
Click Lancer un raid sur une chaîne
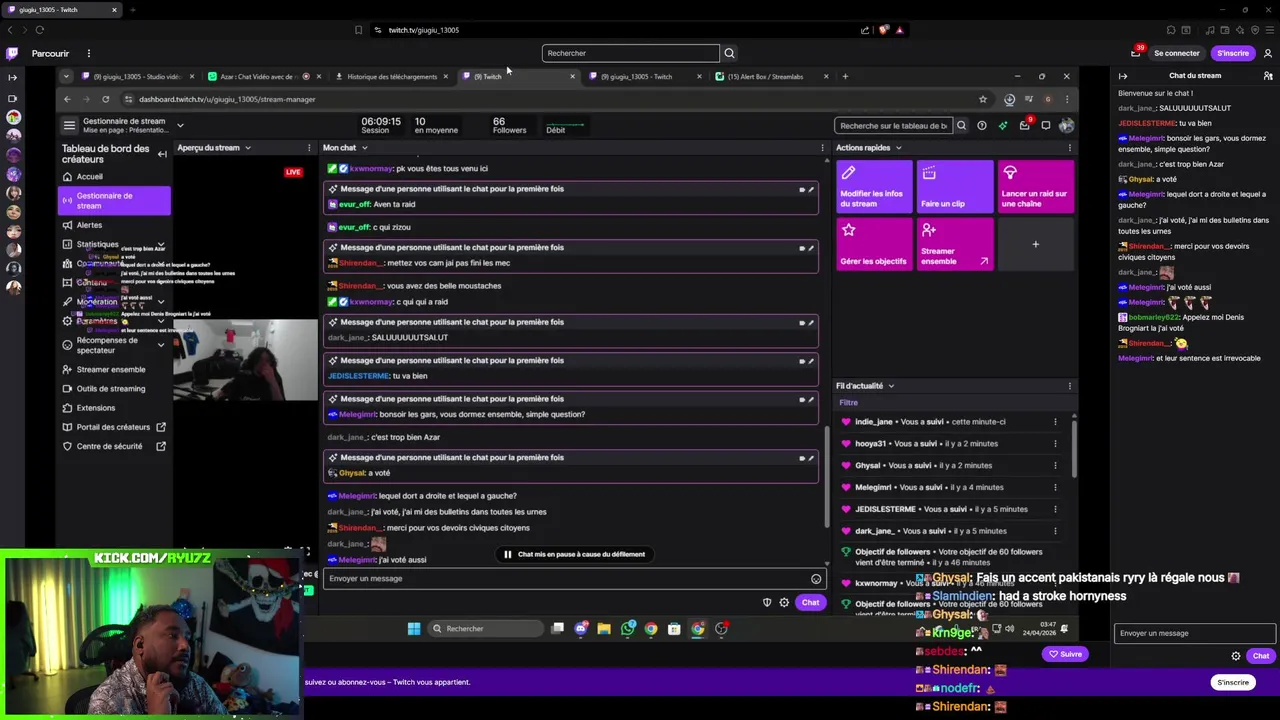(x=1036, y=187)
